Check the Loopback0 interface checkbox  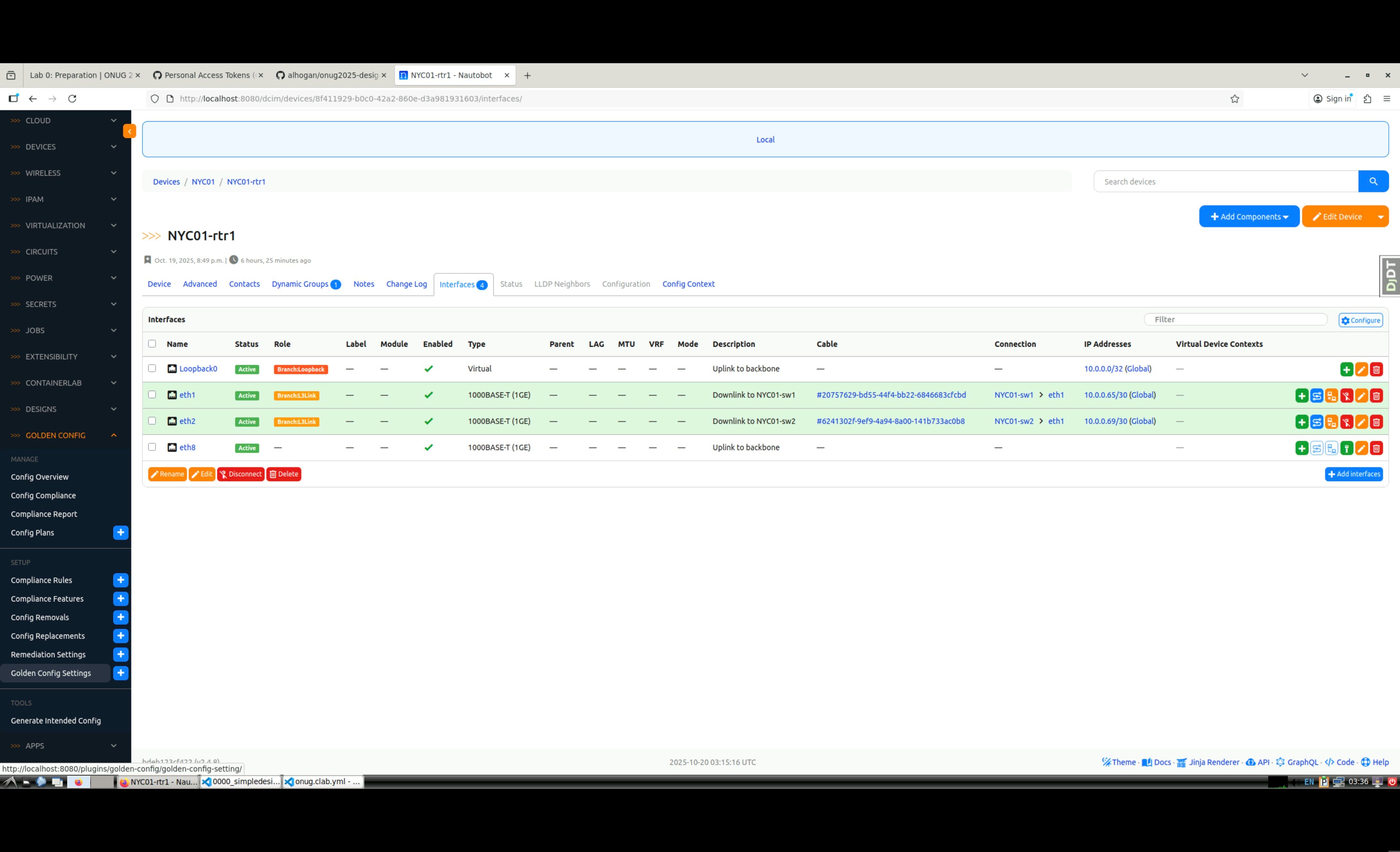click(152, 369)
